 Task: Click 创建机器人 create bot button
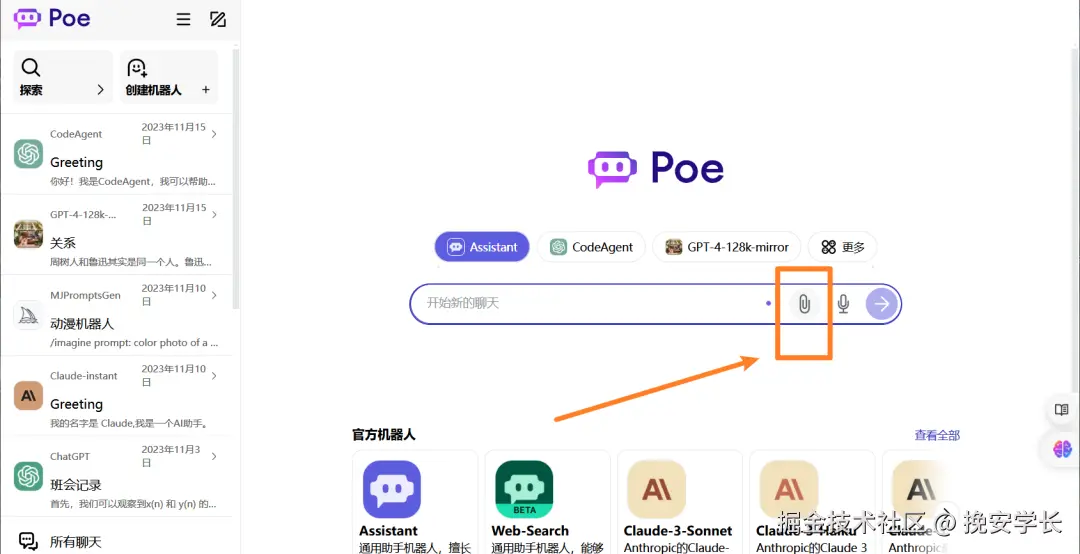(169, 76)
